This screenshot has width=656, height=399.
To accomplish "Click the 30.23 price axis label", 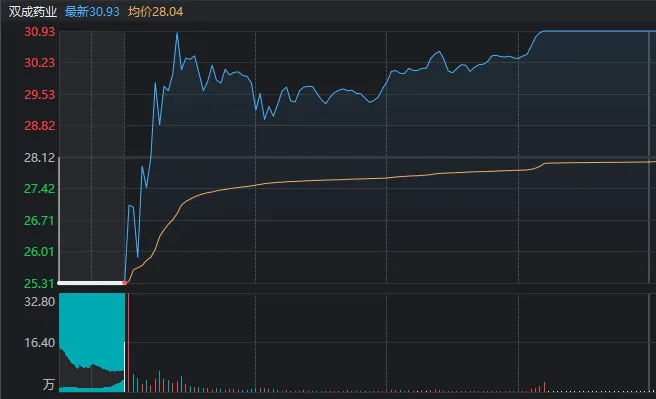I will click(40, 63).
